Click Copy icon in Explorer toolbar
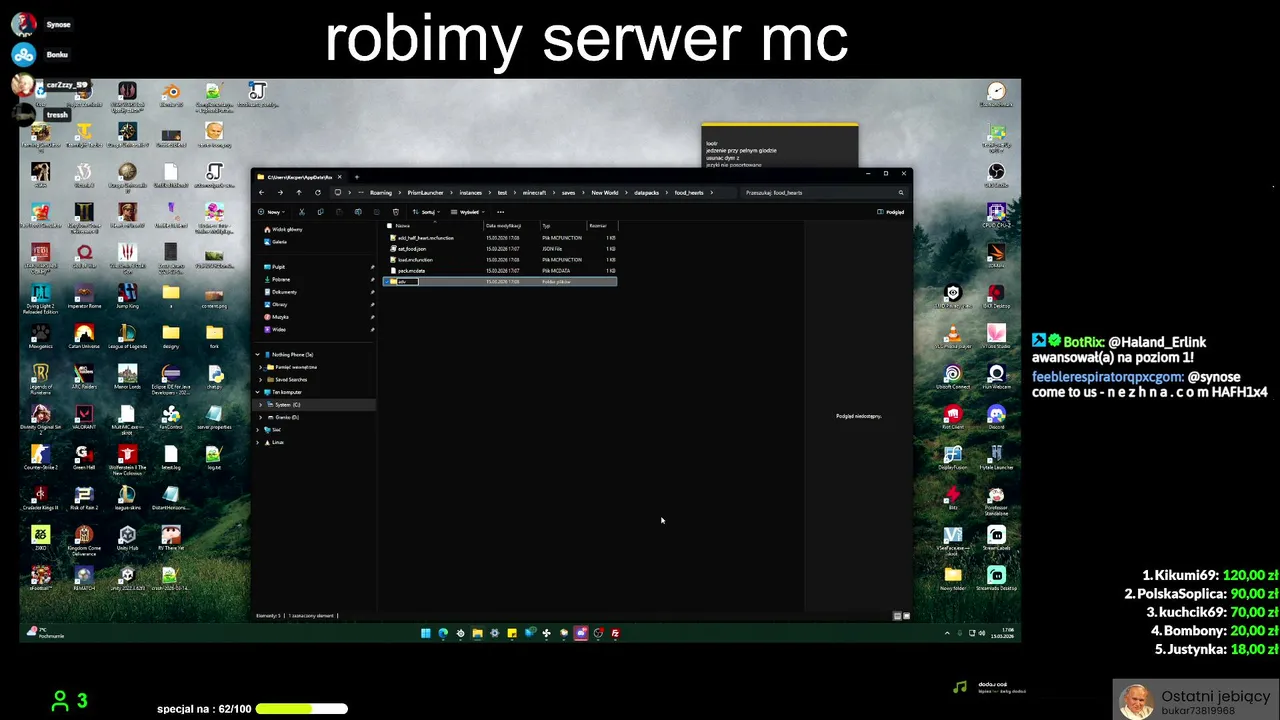Viewport: 1280px width, 720px height. (x=320, y=212)
